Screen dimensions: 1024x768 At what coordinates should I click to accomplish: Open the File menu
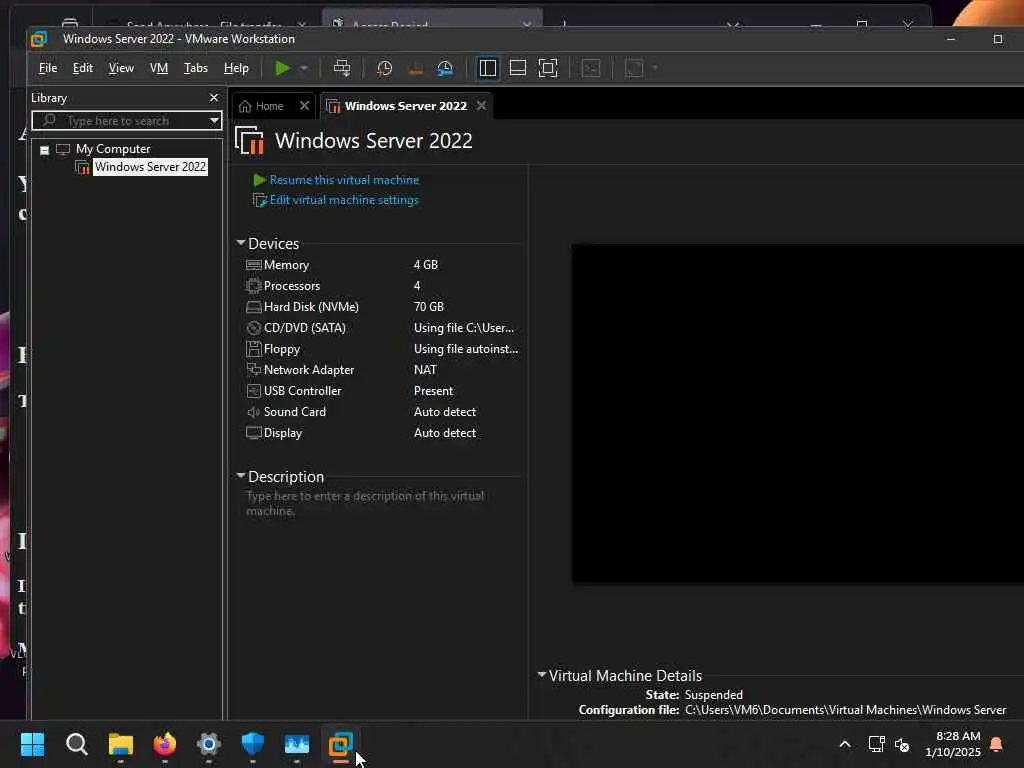48,68
